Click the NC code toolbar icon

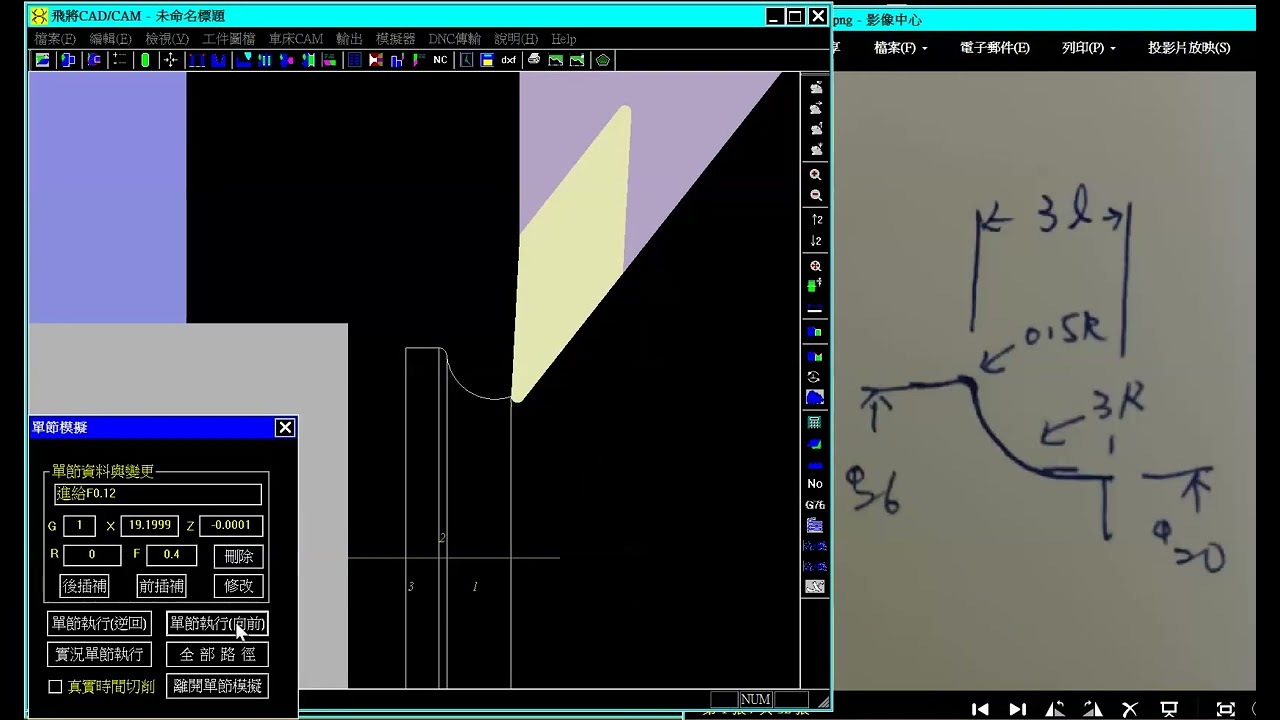[x=440, y=60]
